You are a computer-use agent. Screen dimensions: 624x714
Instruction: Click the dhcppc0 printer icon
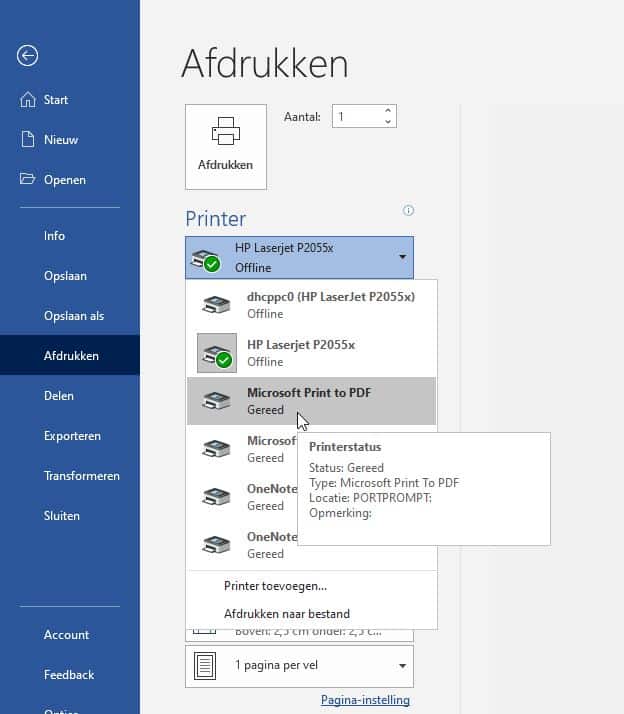[216, 305]
